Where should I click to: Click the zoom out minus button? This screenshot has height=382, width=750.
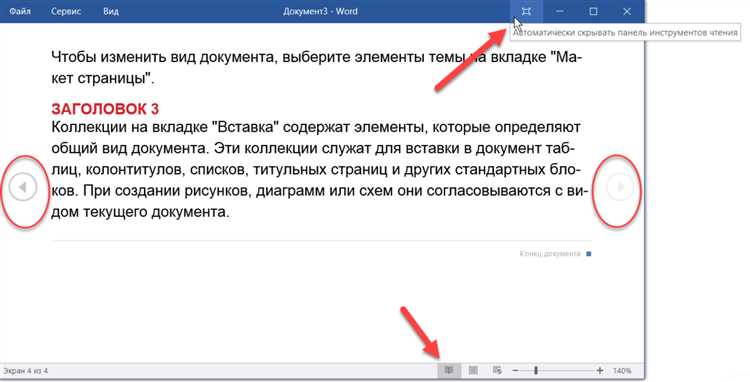[515, 371]
